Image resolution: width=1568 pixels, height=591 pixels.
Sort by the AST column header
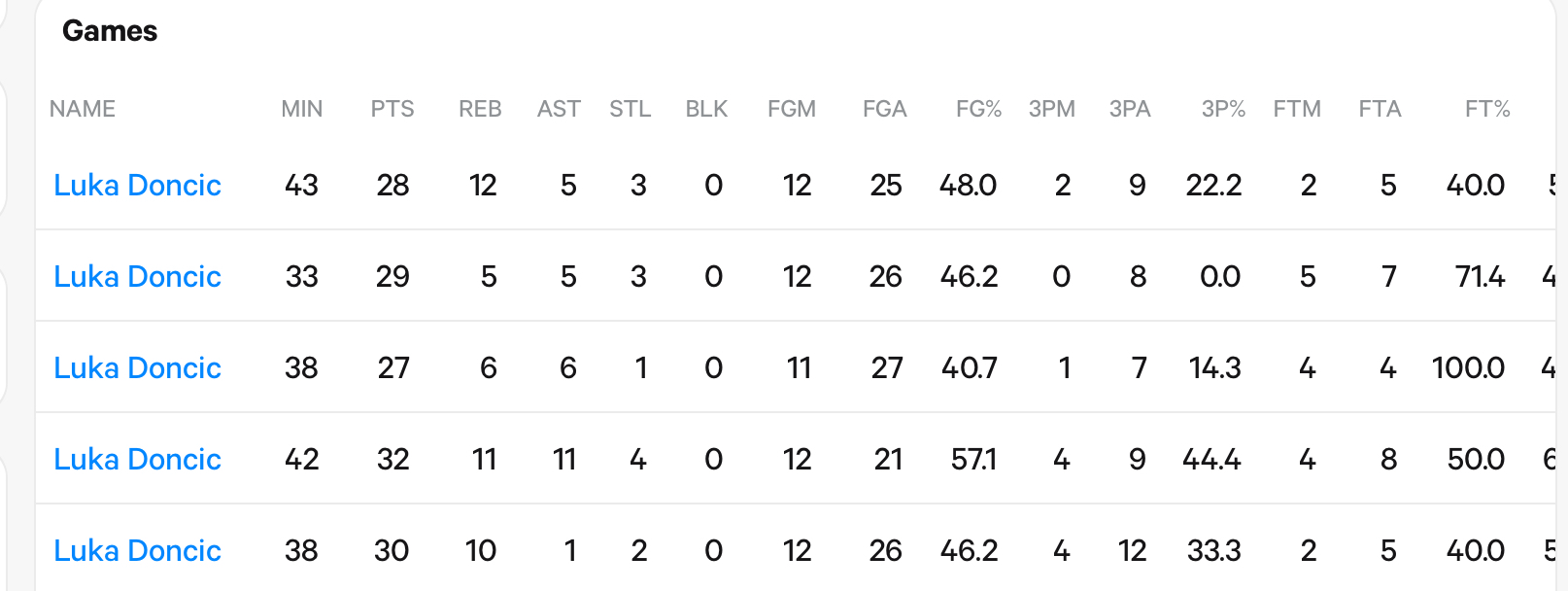point(559,109)
